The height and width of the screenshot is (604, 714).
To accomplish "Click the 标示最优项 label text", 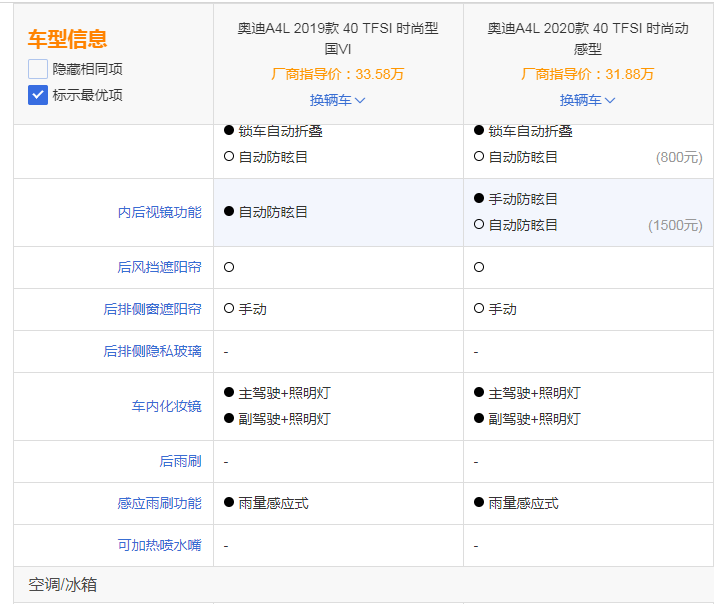I will (87, 95).
